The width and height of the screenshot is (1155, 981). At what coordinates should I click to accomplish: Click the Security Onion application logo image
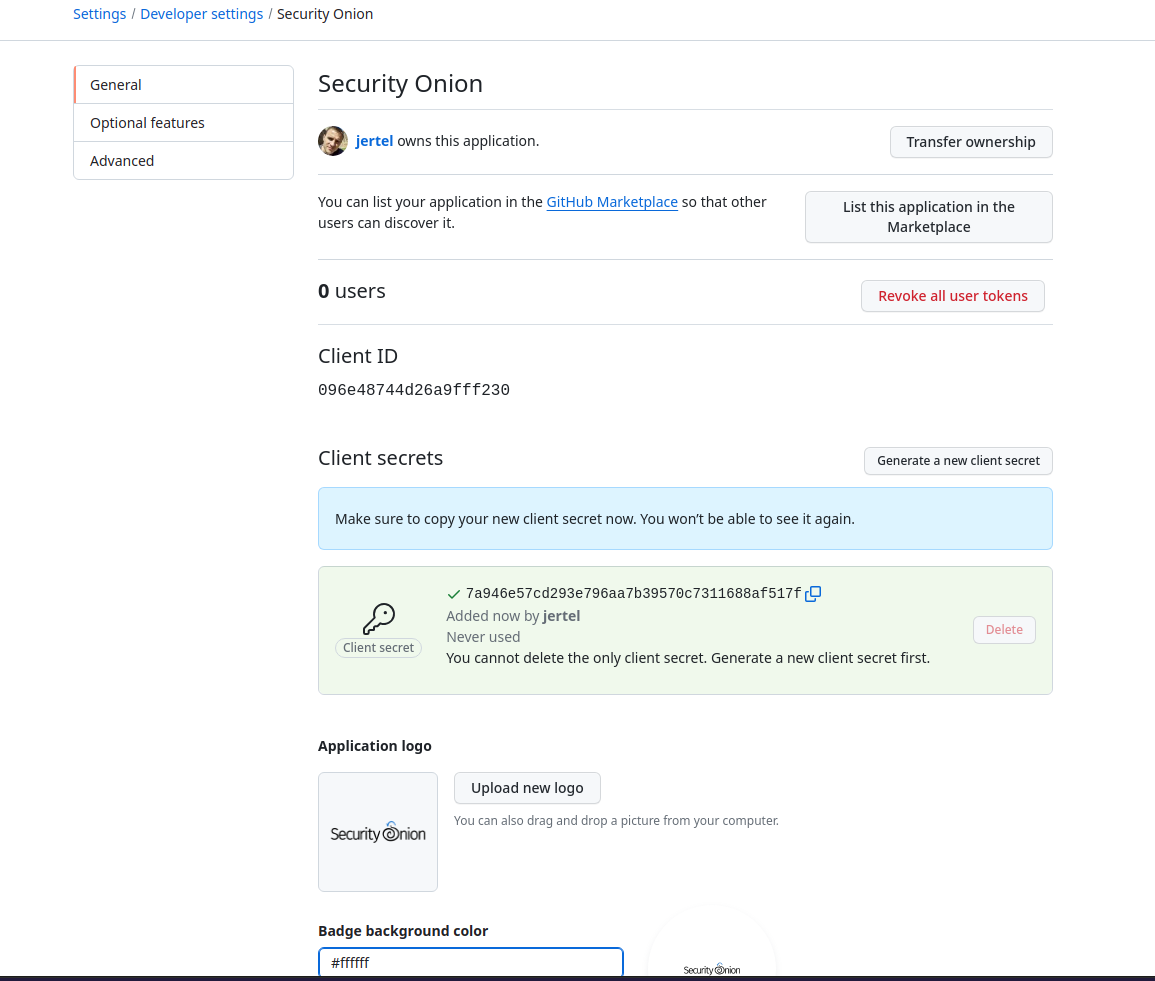coord(378,832)
